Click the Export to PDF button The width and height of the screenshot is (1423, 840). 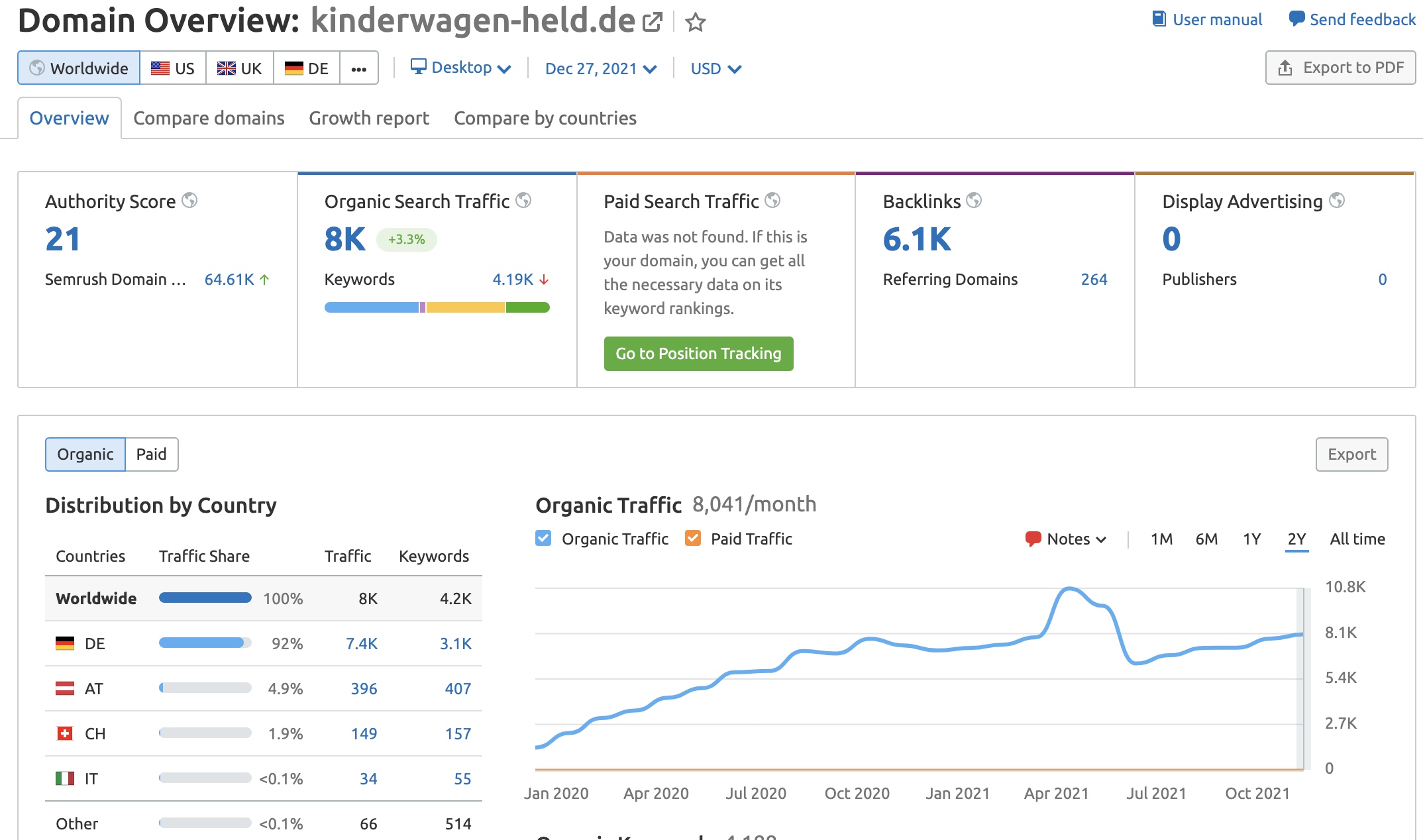(x=1340, y=68)
